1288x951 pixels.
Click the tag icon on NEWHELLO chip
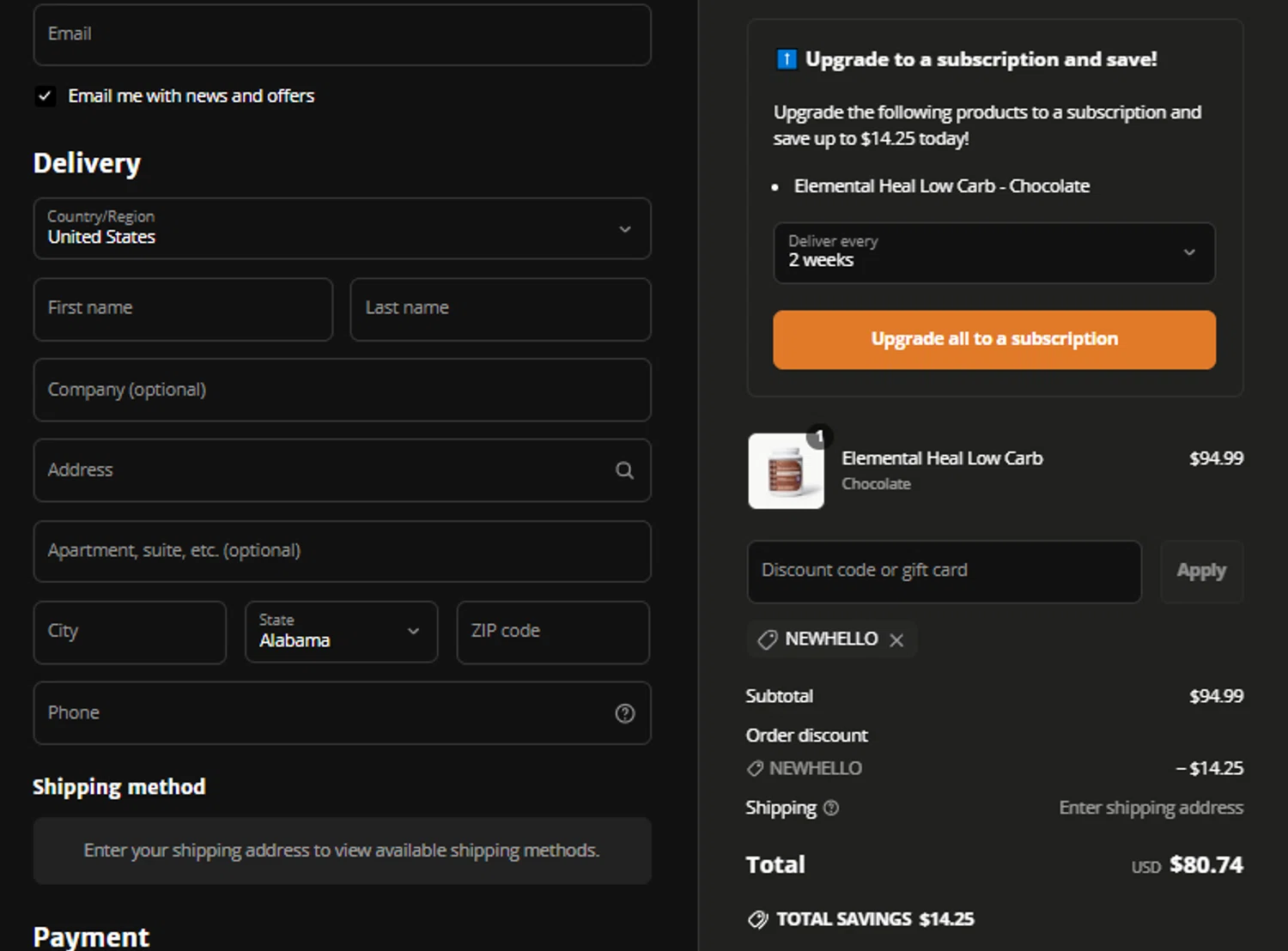click(768, 639)
